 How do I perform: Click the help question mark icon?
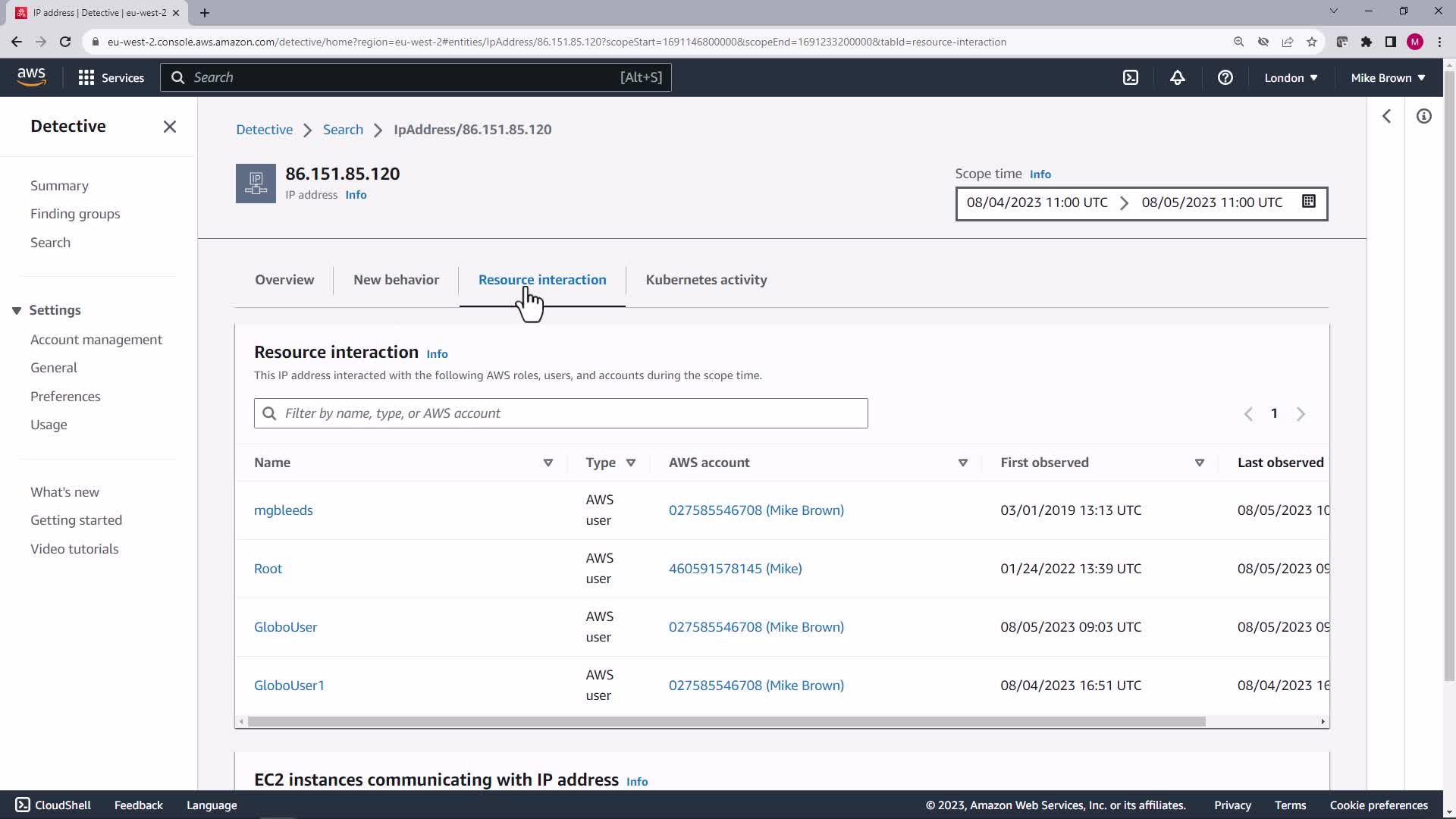coord(1225,77)
